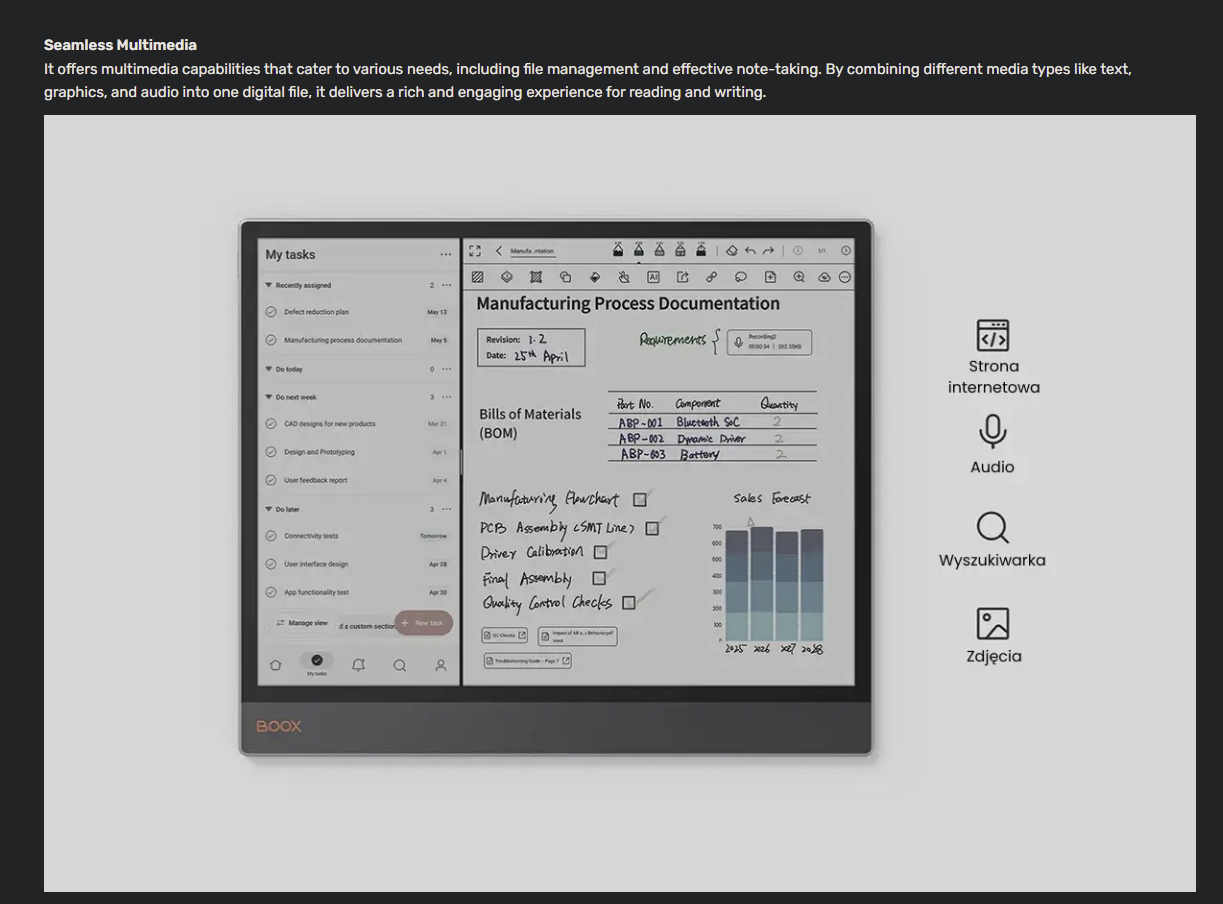
Task: Insert a link with chain icon
Action: click(712, 277)
